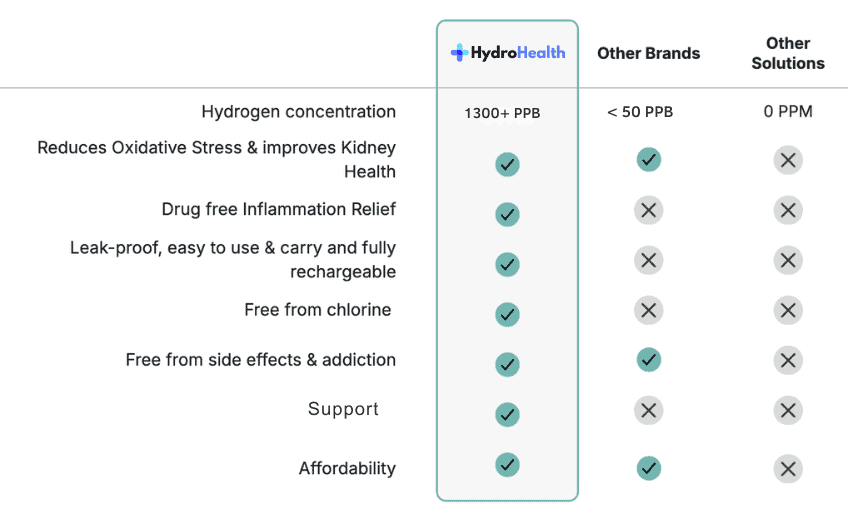Click Other Brands checkmark for side effects row
This screenshot has height=522, width=848.
[648, 358]
